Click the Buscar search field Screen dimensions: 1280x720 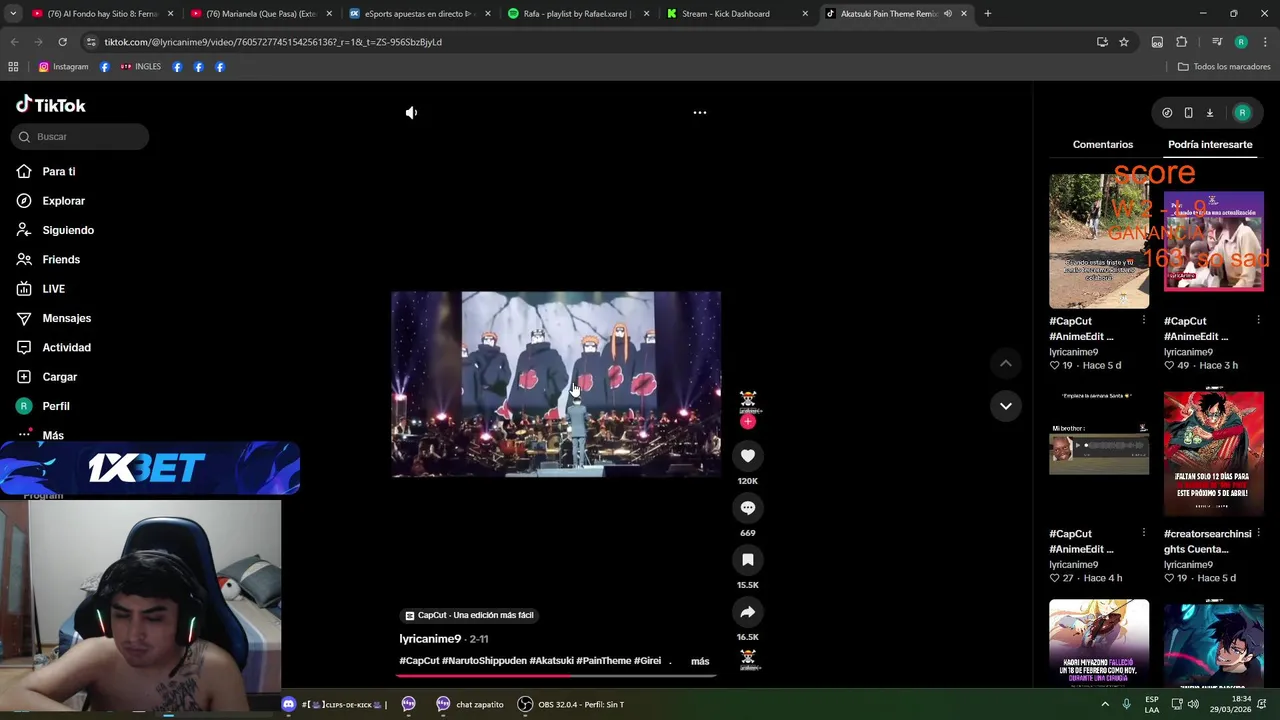(x=80, y=137)
